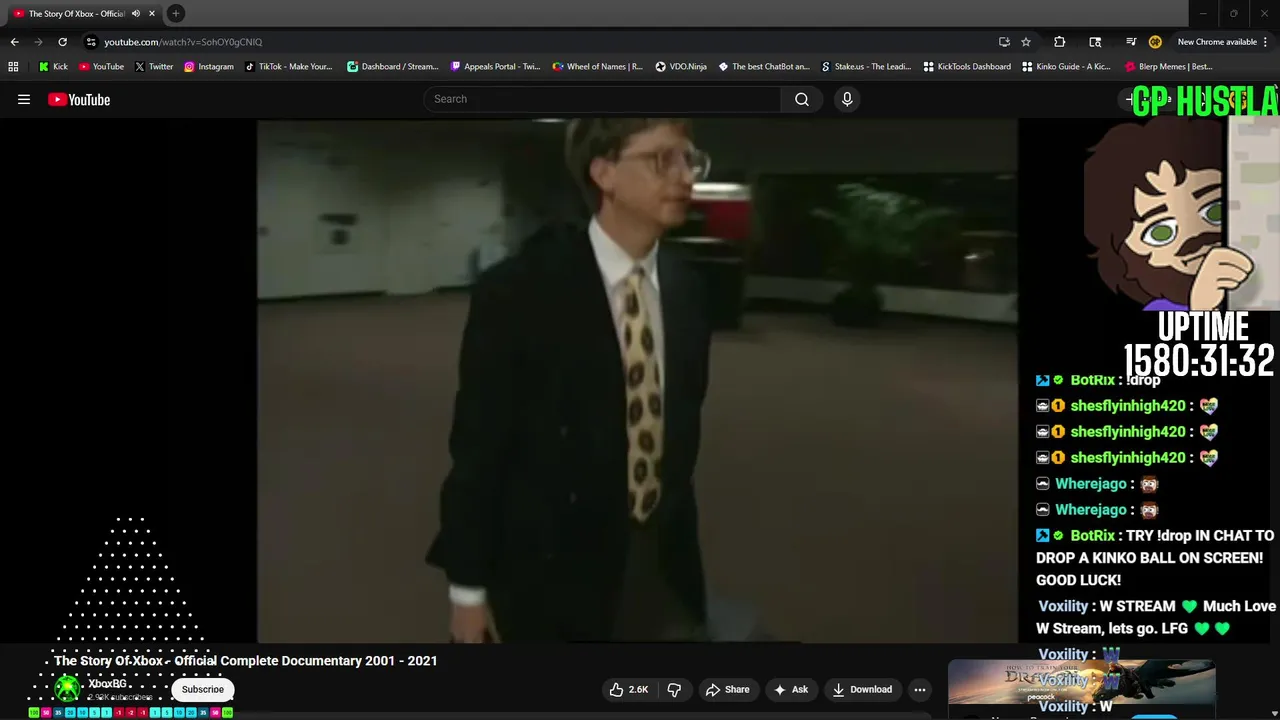Open the XboxBG channel name link
This screenshot has height=720, width=1280.
click(107, 684)
